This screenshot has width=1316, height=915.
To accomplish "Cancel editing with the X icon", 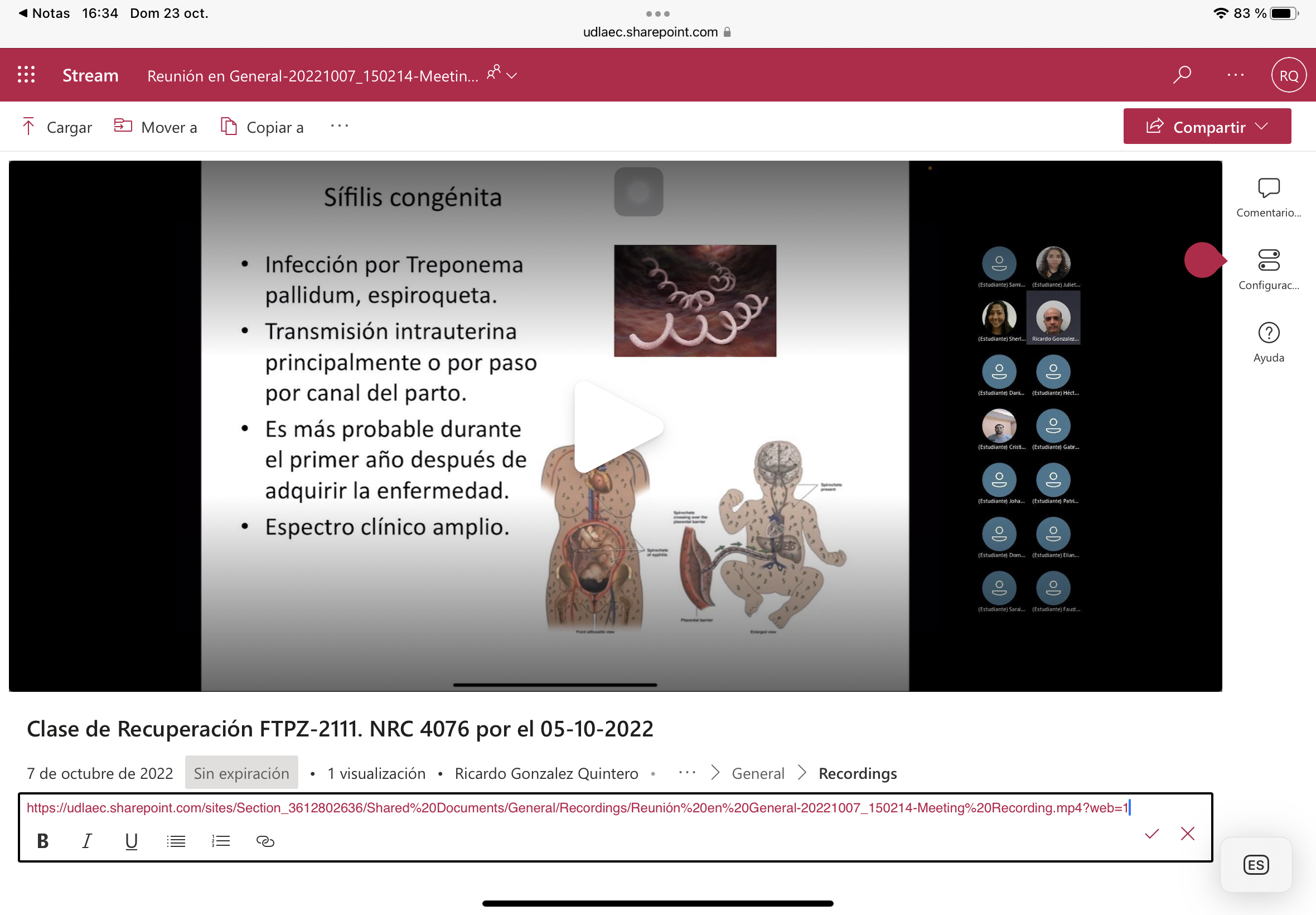I will click(x=1187, y=834).
